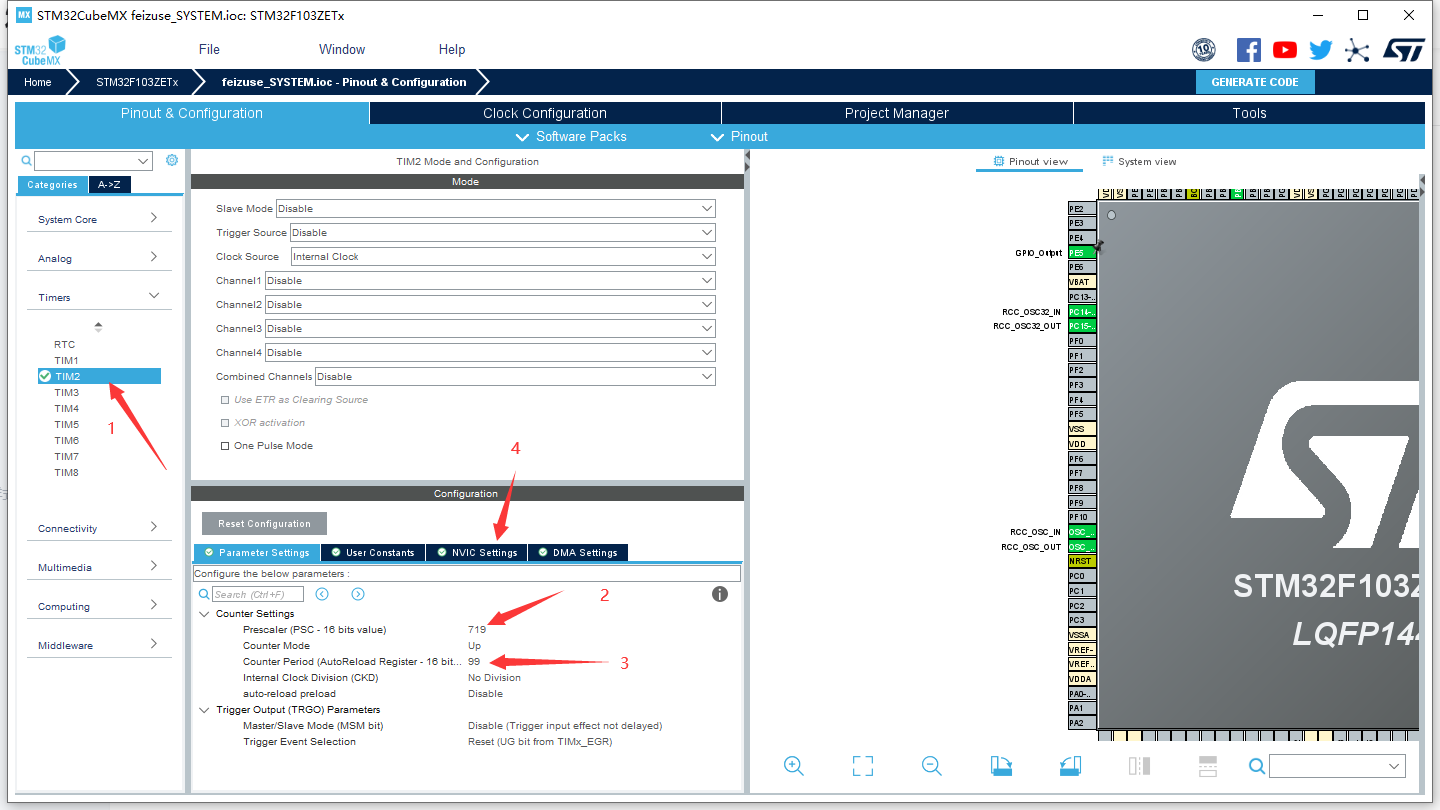Click the parameter search magnifier icon

(x=204, y=594)
